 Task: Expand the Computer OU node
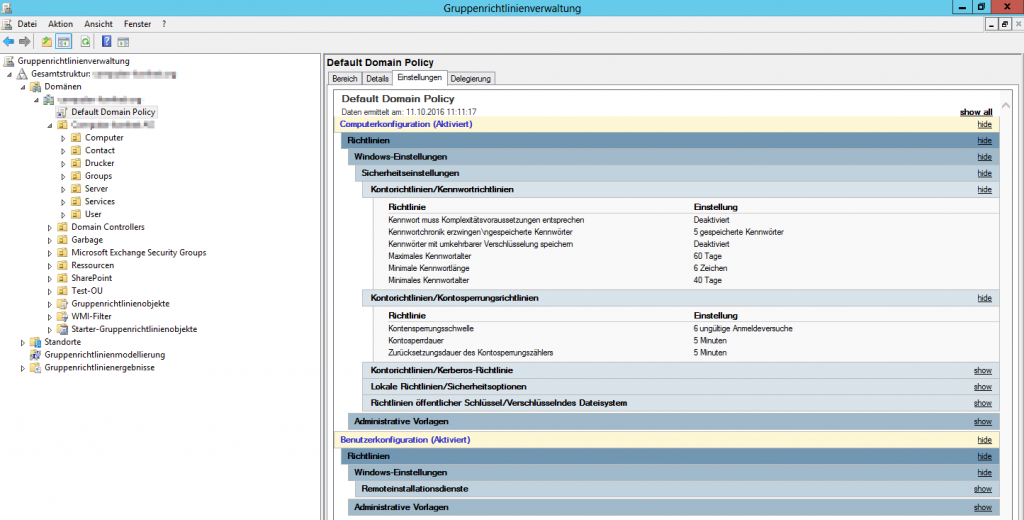63,138
